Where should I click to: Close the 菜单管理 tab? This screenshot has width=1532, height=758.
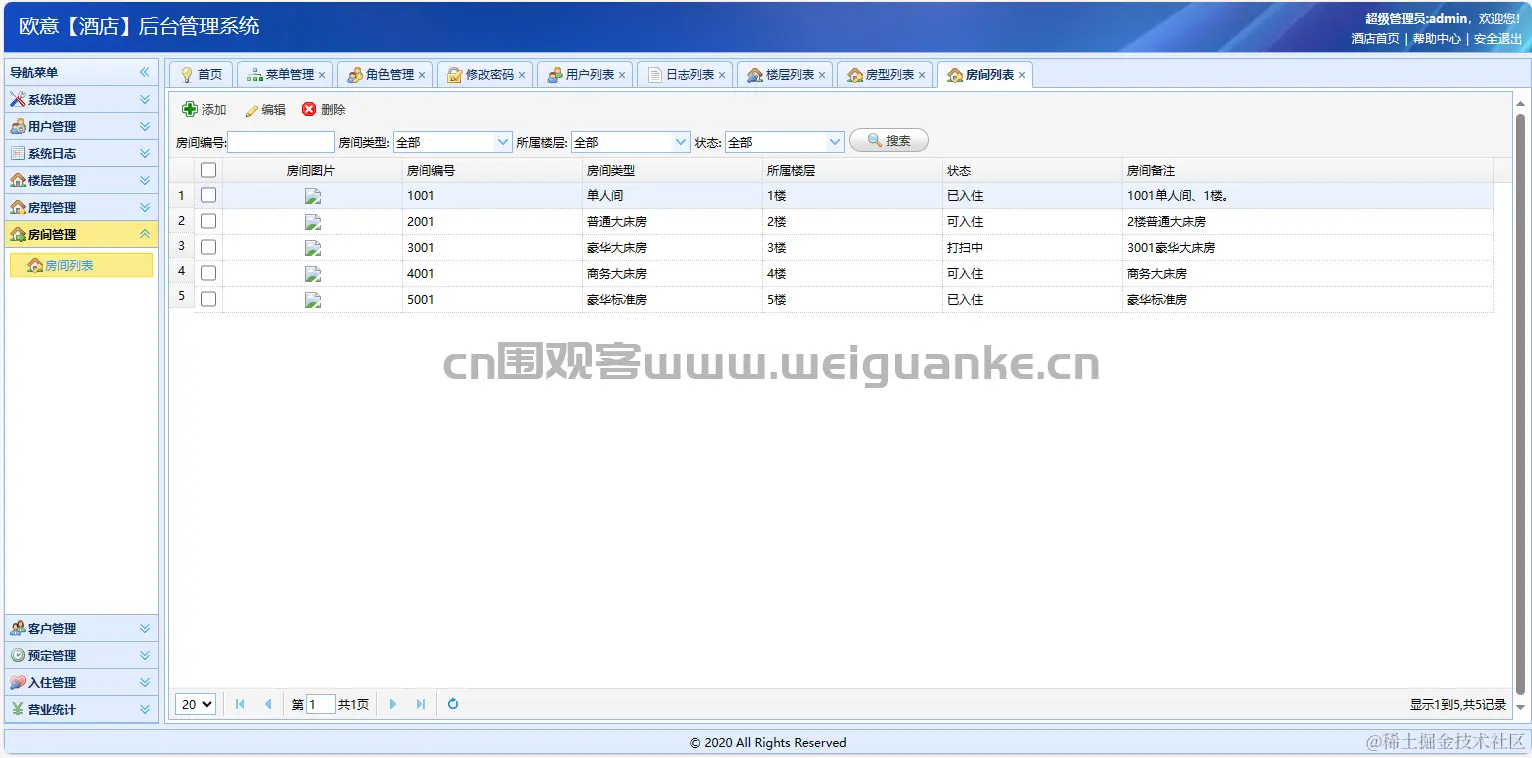tap(322, 75)
